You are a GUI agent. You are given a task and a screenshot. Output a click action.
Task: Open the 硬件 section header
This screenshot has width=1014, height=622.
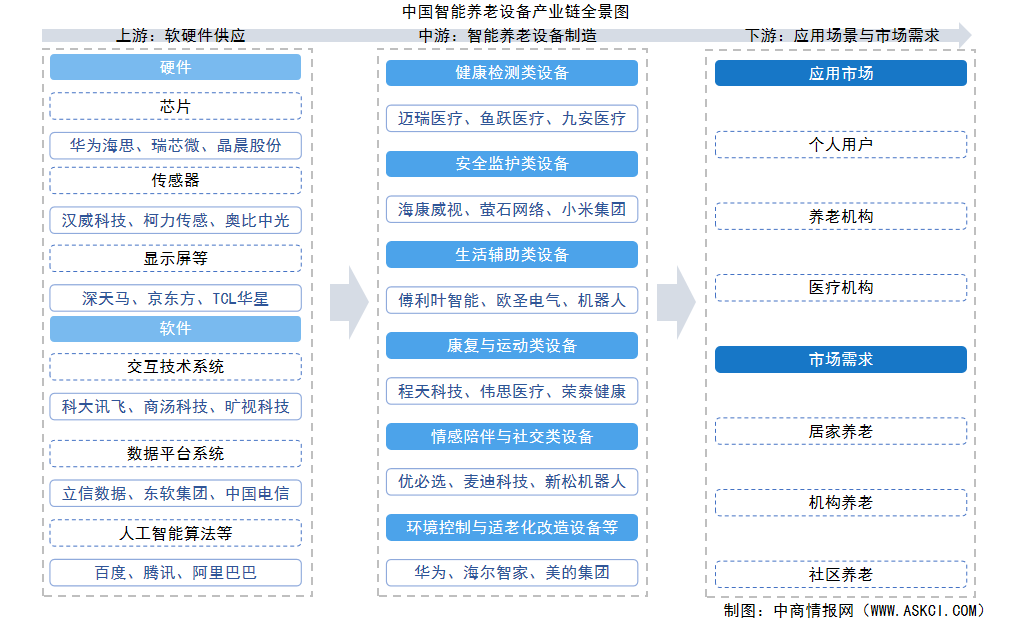(175, 67)
